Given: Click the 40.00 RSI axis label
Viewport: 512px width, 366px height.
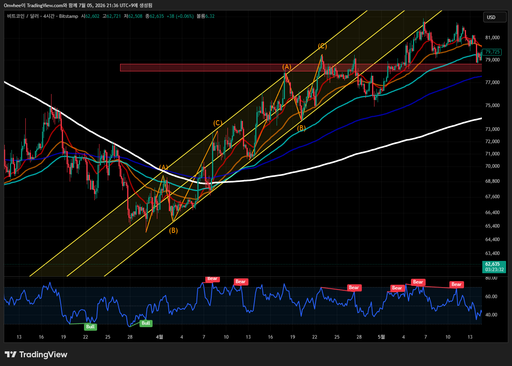Looking at the screenshot, I should [492, 315].
